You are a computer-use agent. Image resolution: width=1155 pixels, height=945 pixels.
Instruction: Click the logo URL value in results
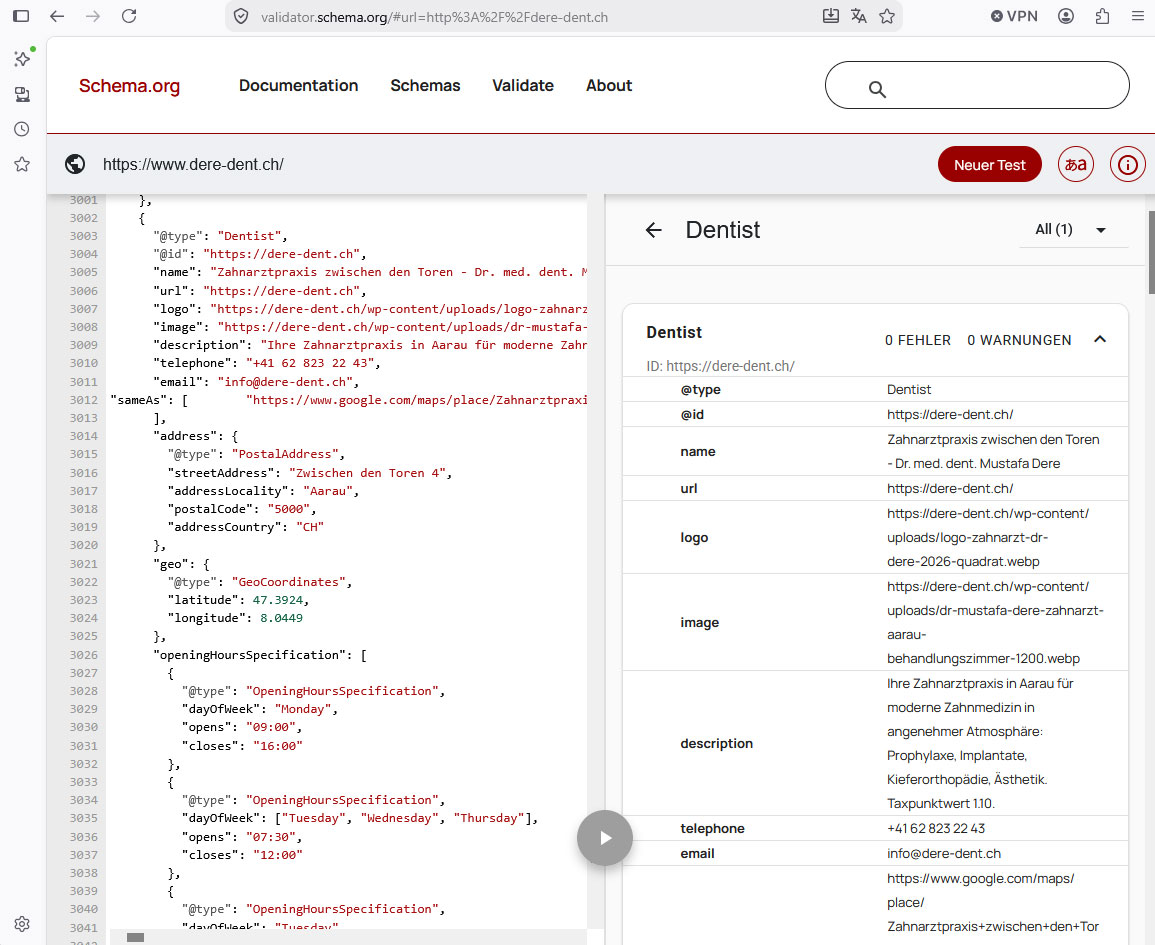pos(988,538)
